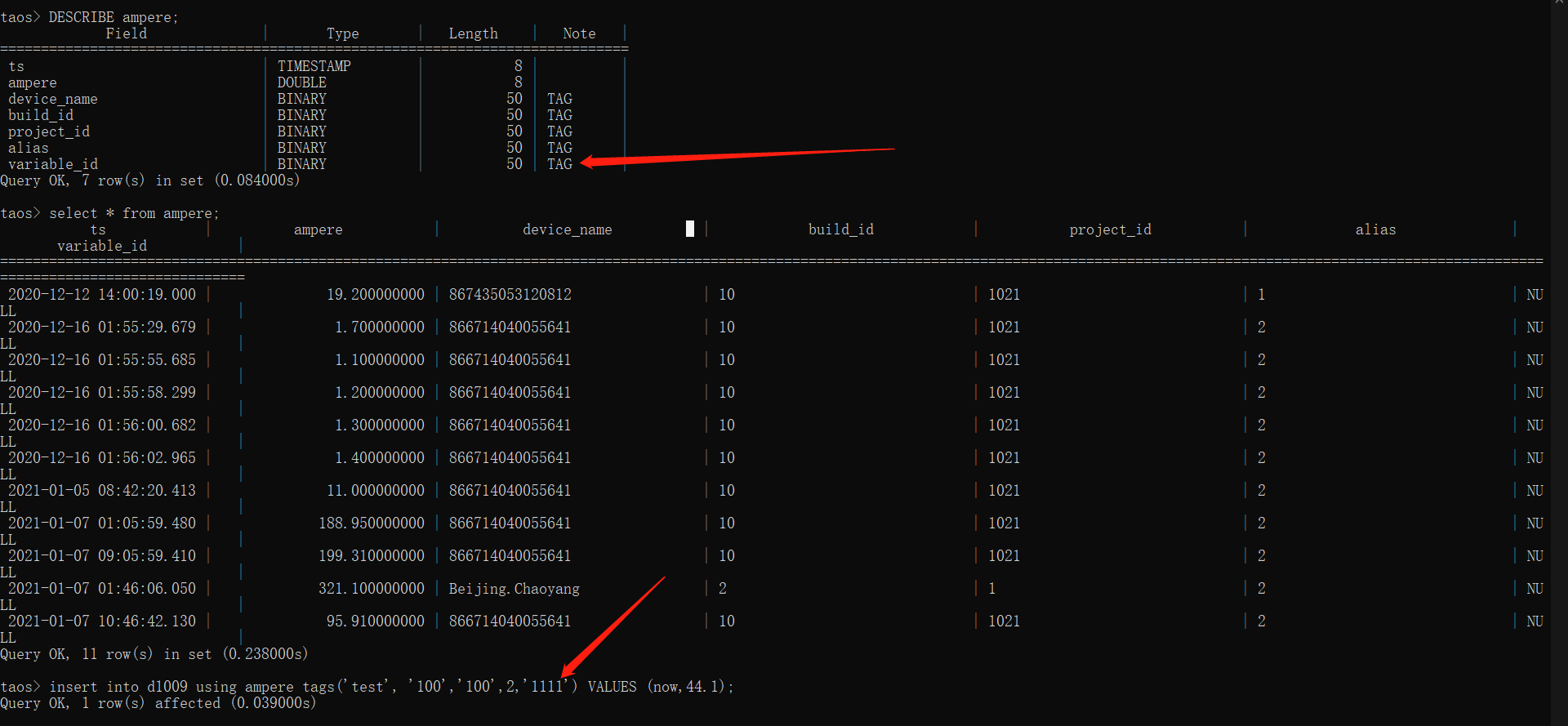The image size is (1568, 726).
Task: Select the 'Length' column header
Action: point(474,33)
